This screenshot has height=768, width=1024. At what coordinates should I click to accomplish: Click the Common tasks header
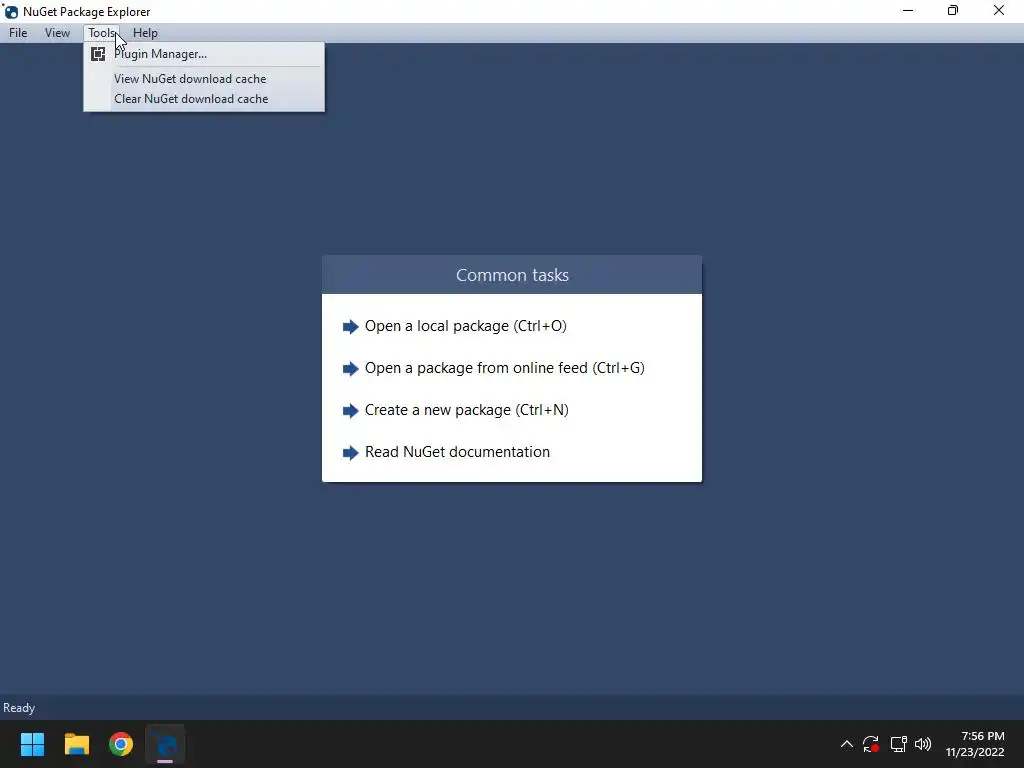pyautogui.click(x=512, y=275)
